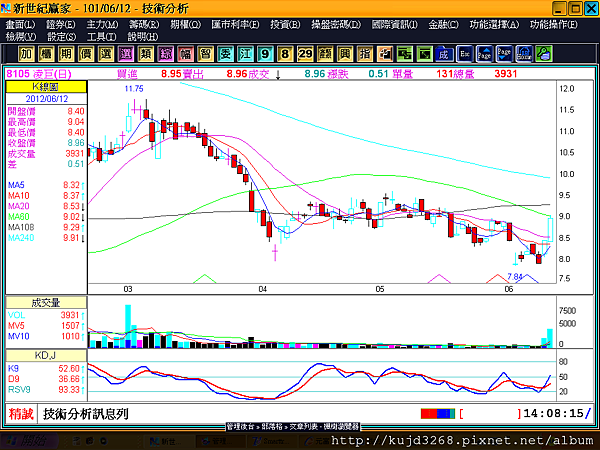The height and width of the screenshot is (450, 600).
Task: Click the 11.75 high price marker
Action: tap(134, 89)
